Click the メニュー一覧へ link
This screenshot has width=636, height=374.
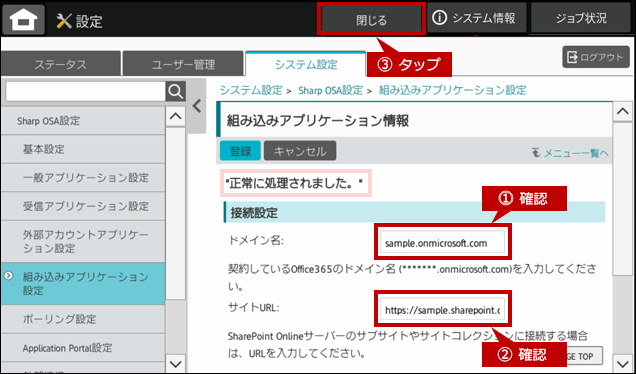coord(576,153)
